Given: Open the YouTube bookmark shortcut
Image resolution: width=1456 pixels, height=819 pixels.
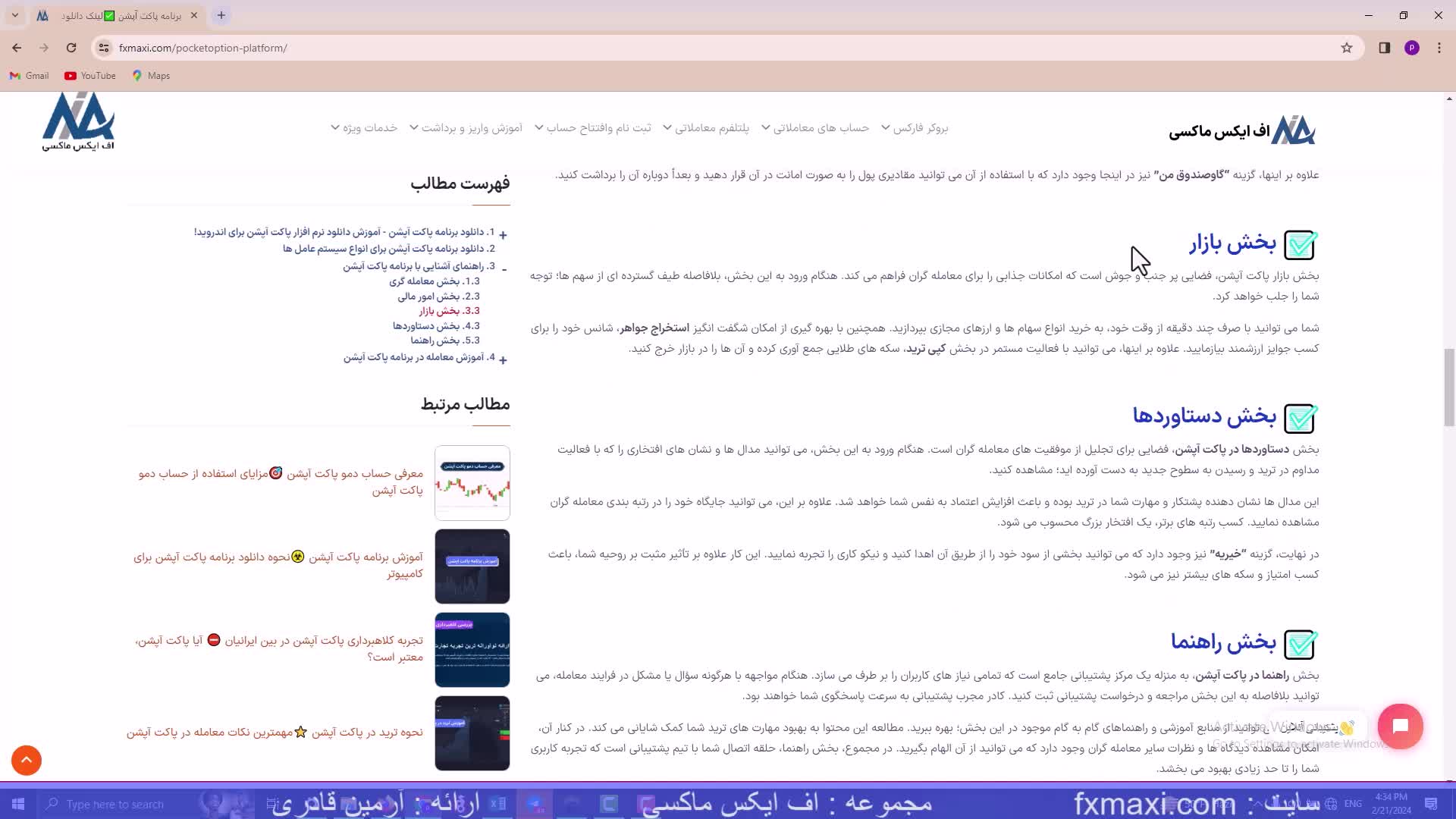Looking at the screenshot, I should 89,76.
